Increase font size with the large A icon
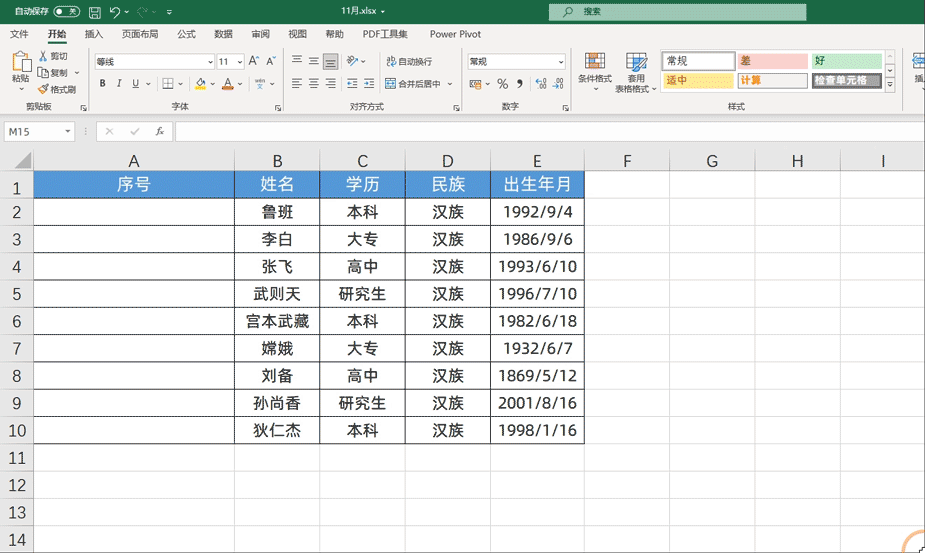 pos(254,61)
